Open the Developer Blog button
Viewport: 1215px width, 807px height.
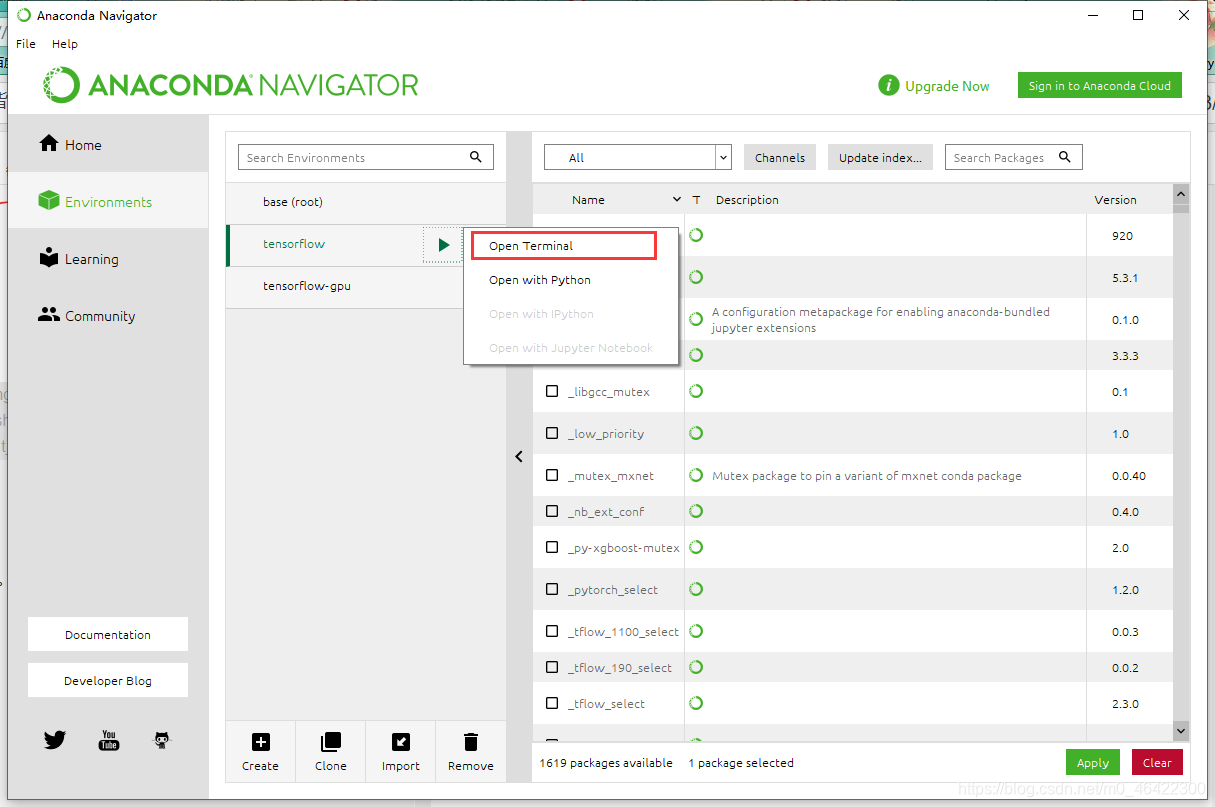(x=108, y=680)
